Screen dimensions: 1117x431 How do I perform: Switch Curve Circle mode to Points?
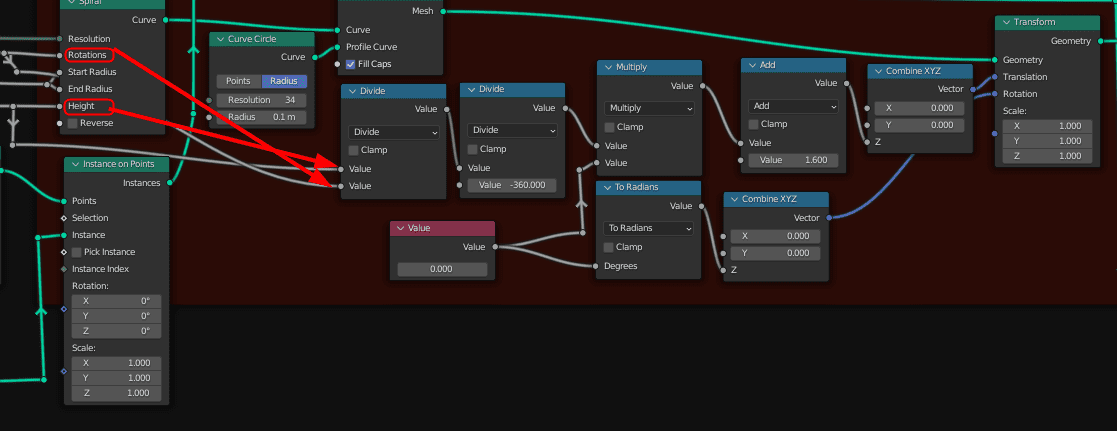[x=238, y=81]
